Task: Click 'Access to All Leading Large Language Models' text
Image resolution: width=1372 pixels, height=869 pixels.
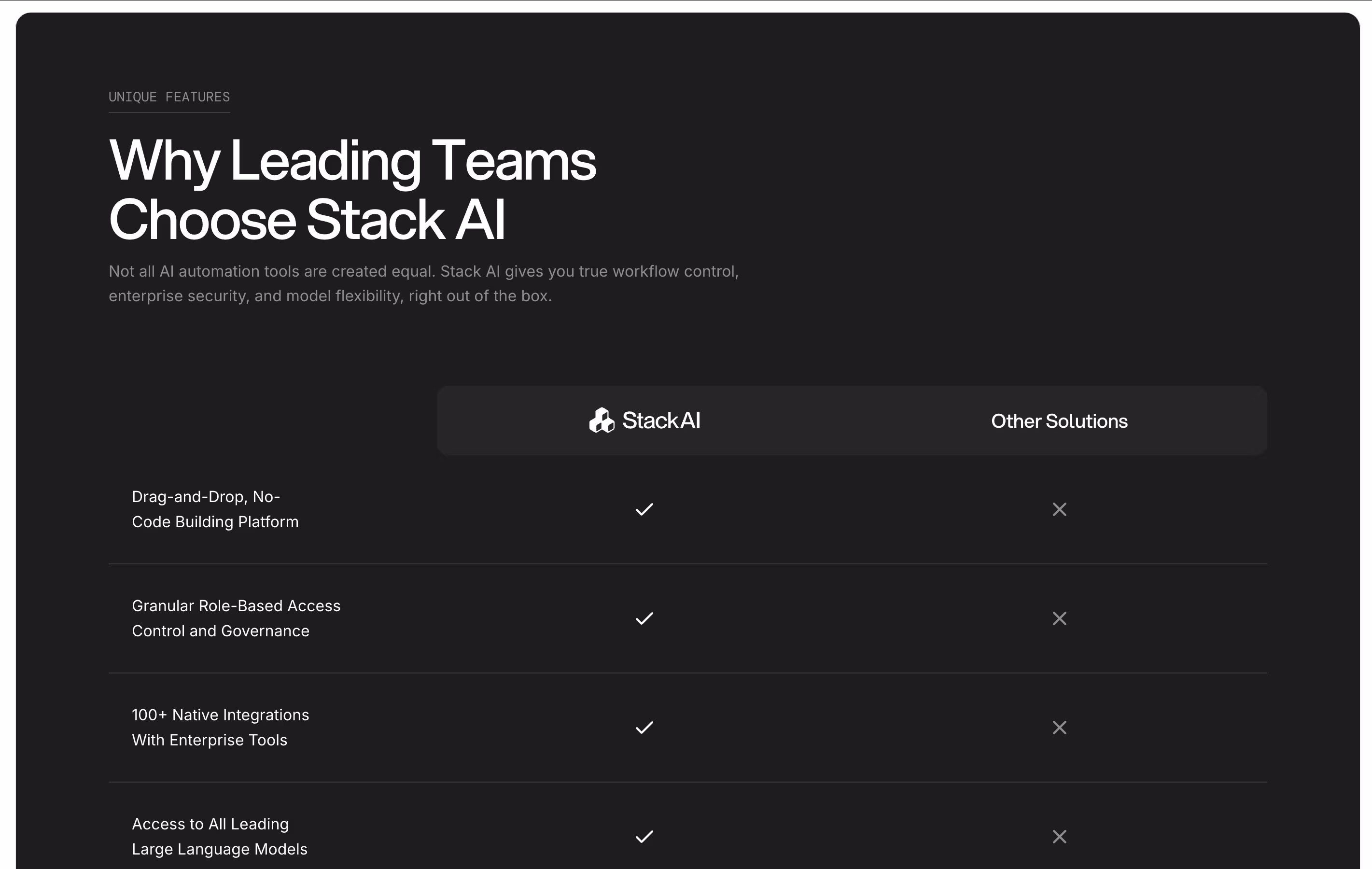Action: click(219, 837)
